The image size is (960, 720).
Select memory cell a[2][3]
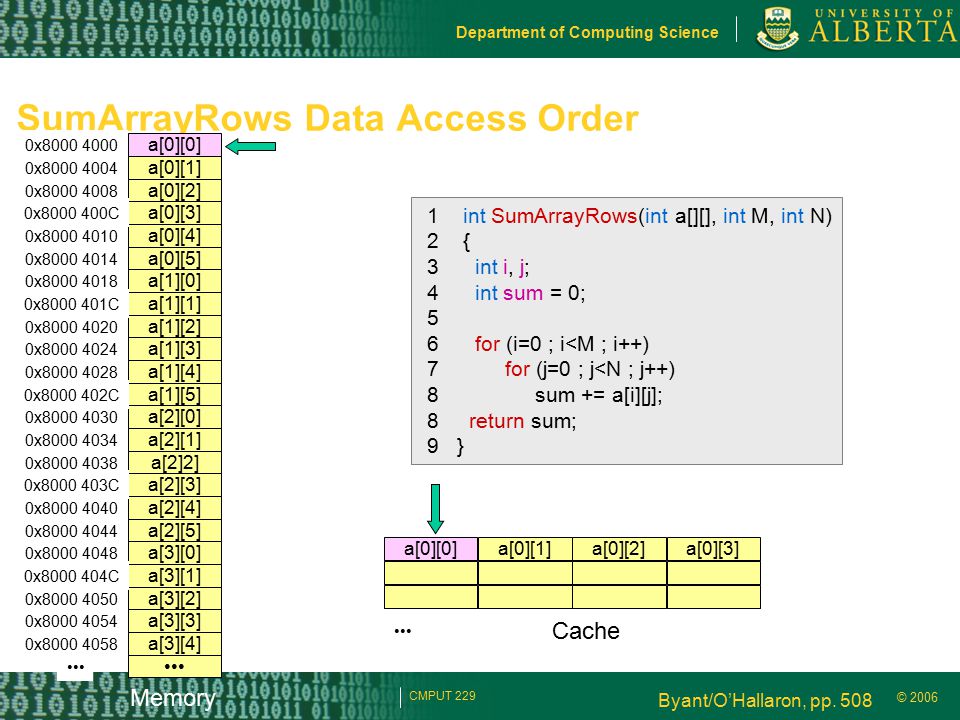[174, 485]
